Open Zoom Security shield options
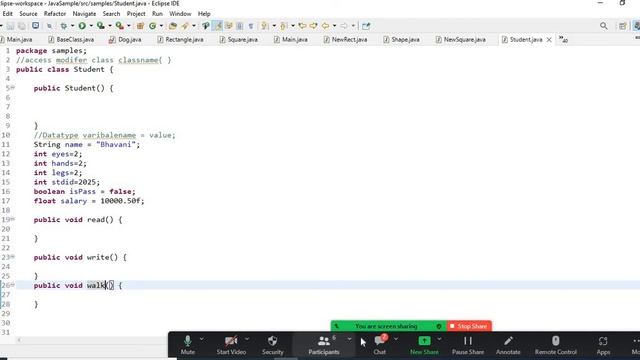The width and height of the screenshot is (640, 360). [272, 345]
